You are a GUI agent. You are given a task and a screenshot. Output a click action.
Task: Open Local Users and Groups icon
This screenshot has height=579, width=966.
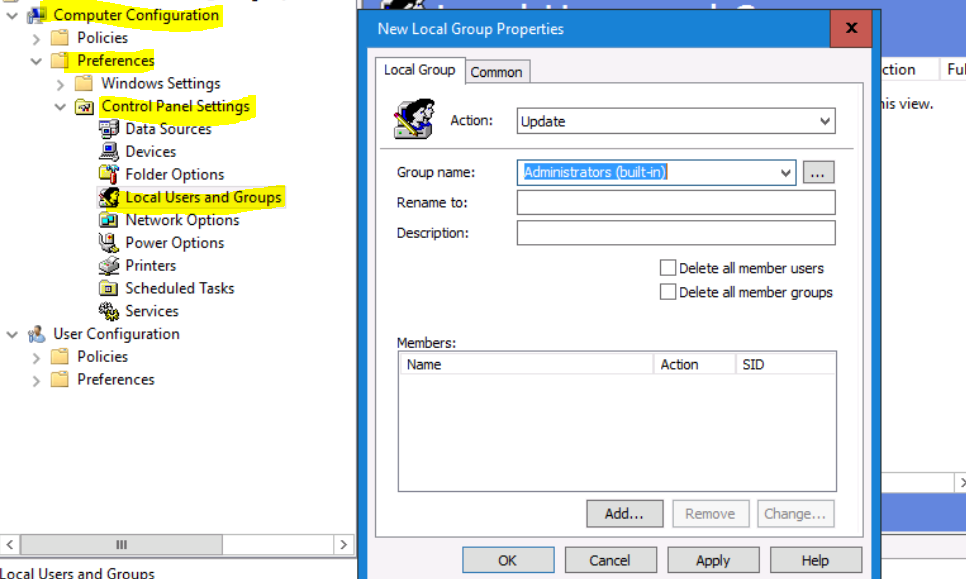click(108, 197)
